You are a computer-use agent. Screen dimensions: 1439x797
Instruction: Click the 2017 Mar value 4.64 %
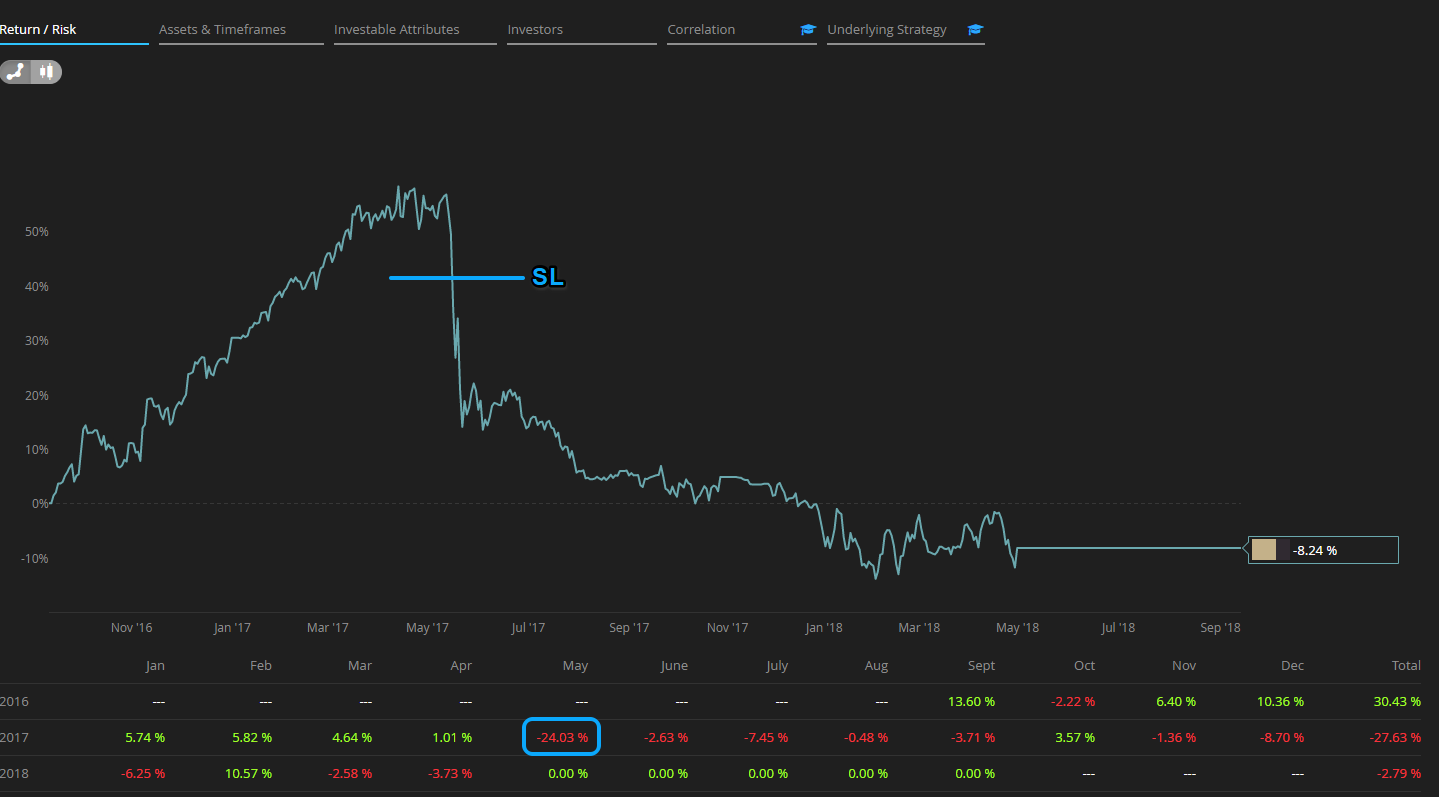(x=351, y=738)
